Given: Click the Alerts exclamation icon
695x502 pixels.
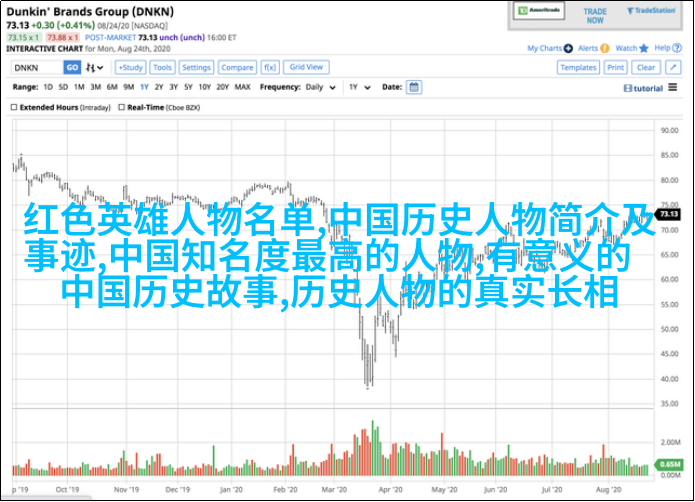Looking at the screenshot, I should pos(605,48).
